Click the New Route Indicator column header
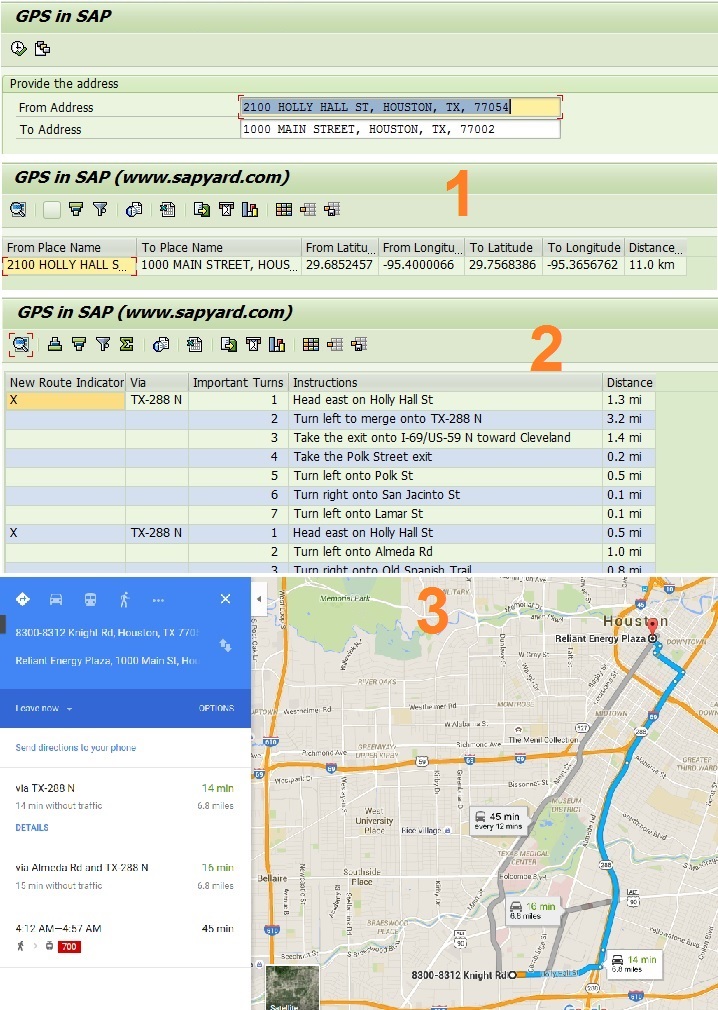This screenshot has width=718, height=1010. point(65,383)
